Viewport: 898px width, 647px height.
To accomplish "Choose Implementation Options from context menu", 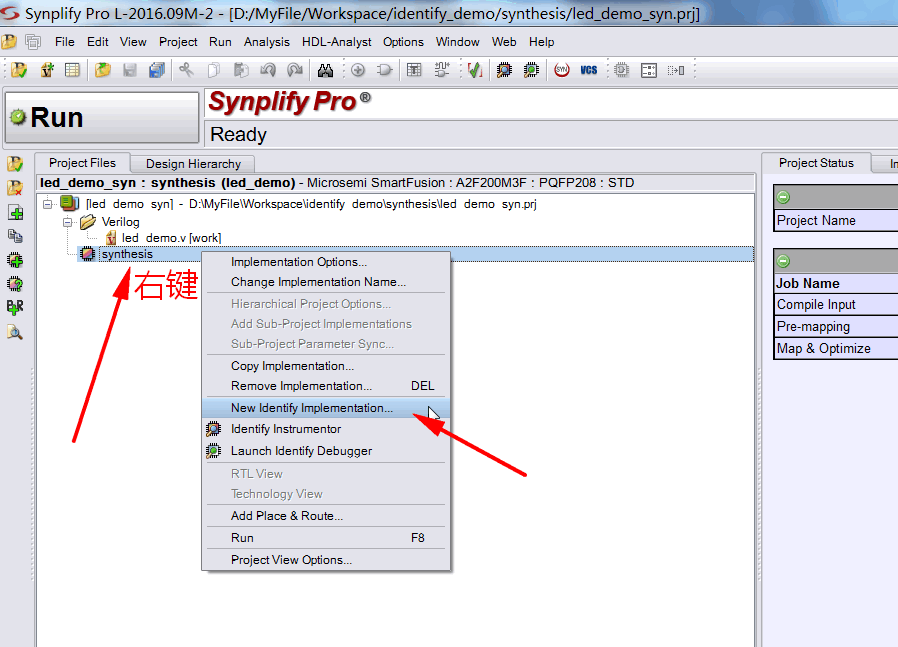I will [x=326, y=262].
